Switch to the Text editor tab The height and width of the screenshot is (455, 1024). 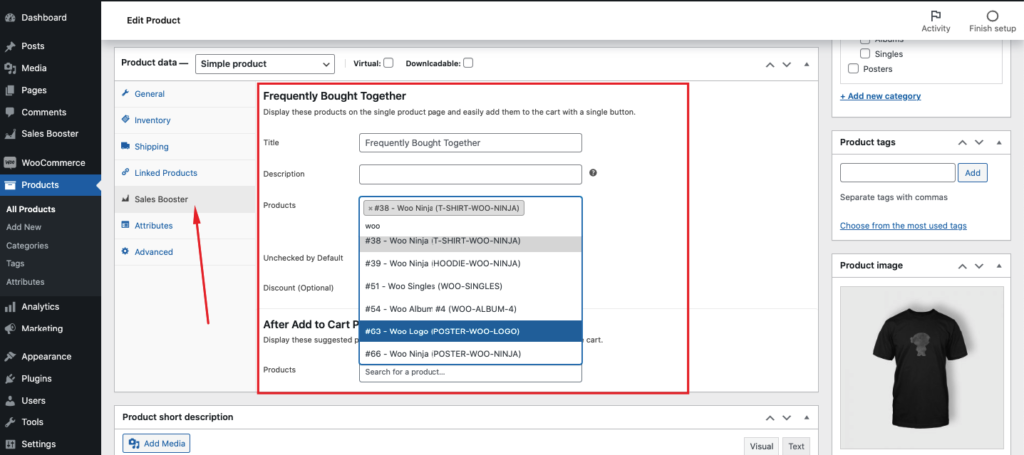click(796, 447)
